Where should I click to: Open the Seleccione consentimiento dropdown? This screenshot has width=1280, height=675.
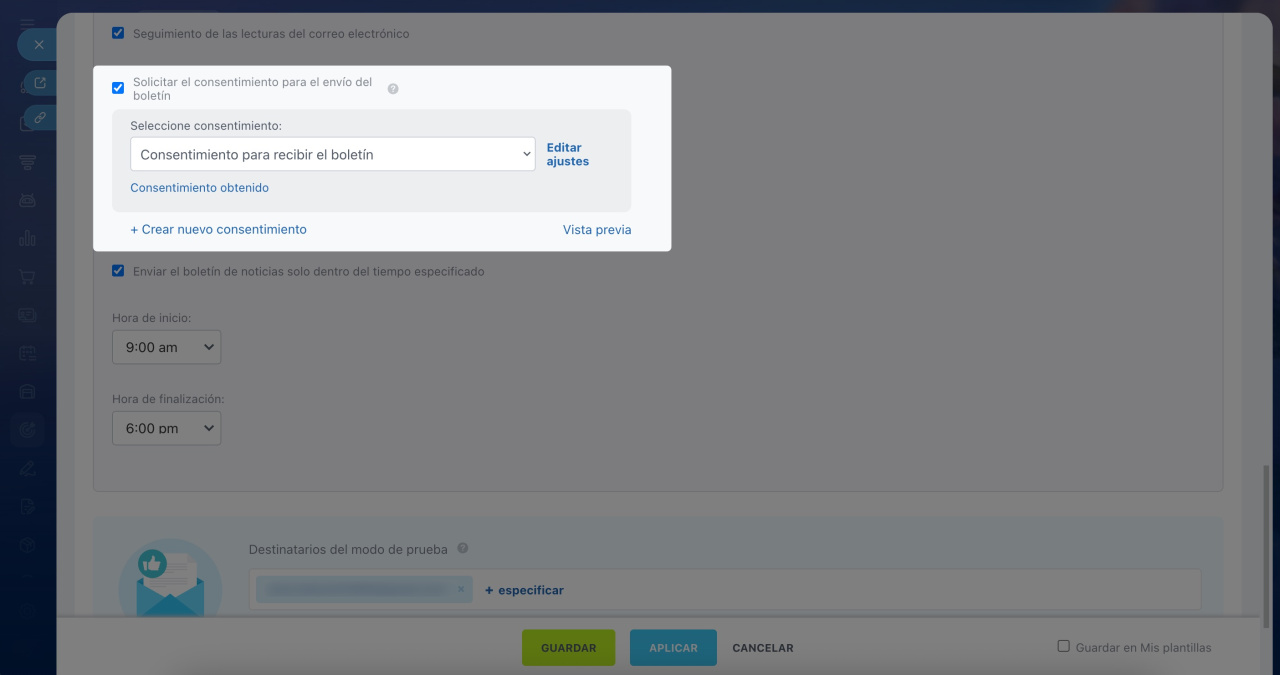(x=333, y=155)
